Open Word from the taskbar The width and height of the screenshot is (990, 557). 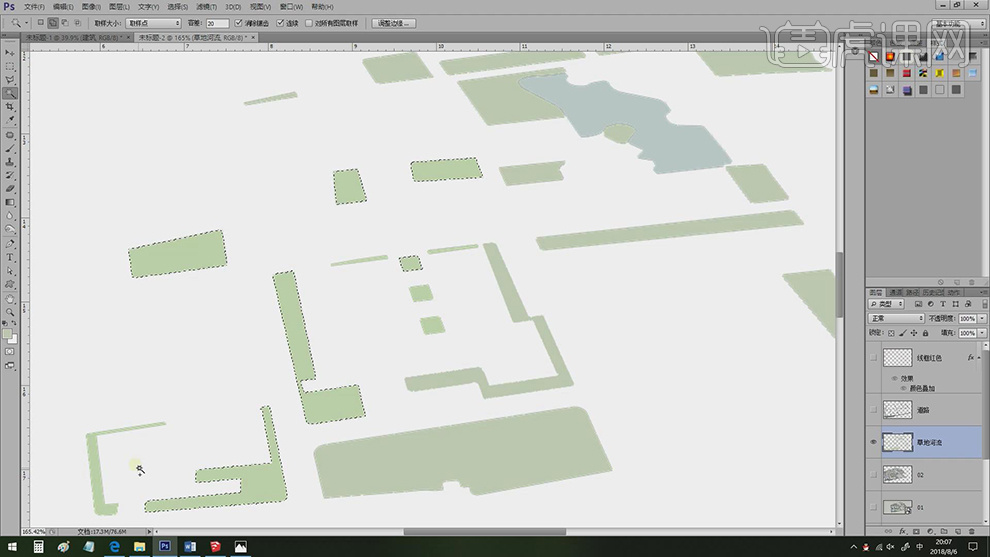[190, 546]
